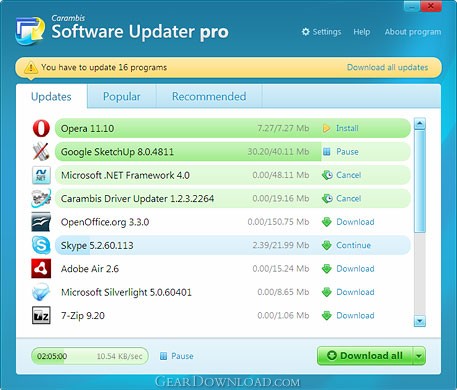Click the Adobe Air icon
Viewport: 457px width, 390px height.
(x=41, y=269)
